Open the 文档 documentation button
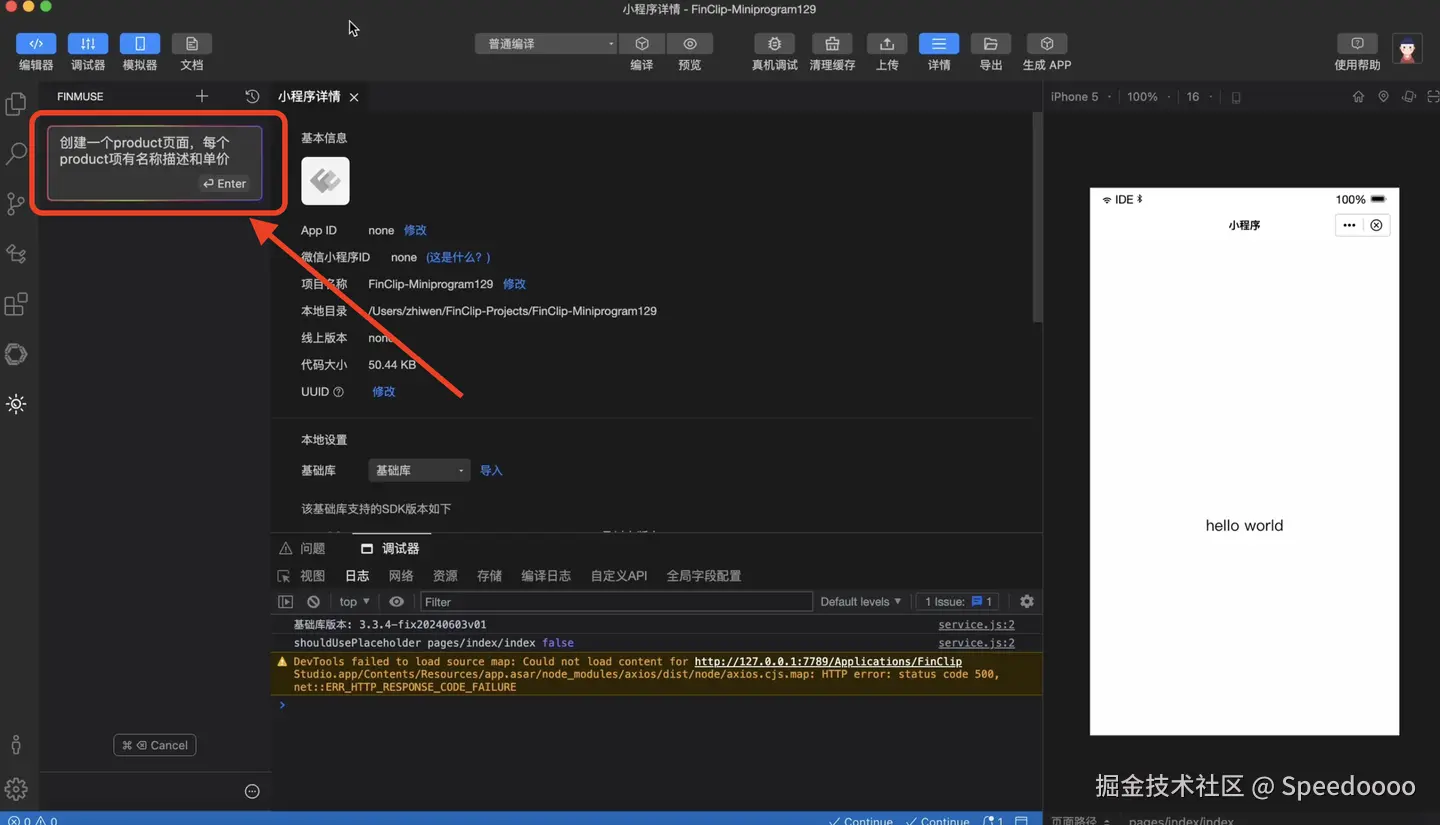This screenshot has height=825, width=1440. (x=192, y=44)
